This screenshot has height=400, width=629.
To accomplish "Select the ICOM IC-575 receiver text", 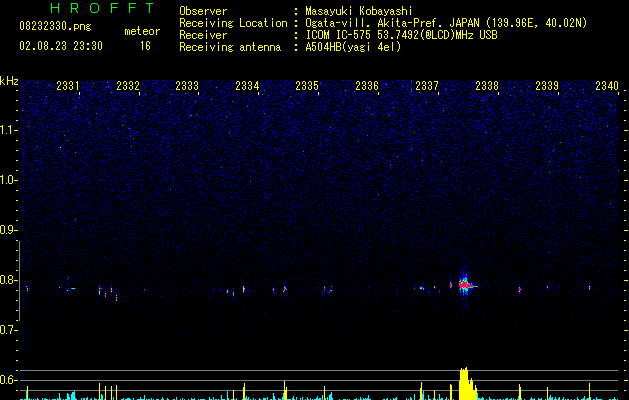I will click(401, 35).
